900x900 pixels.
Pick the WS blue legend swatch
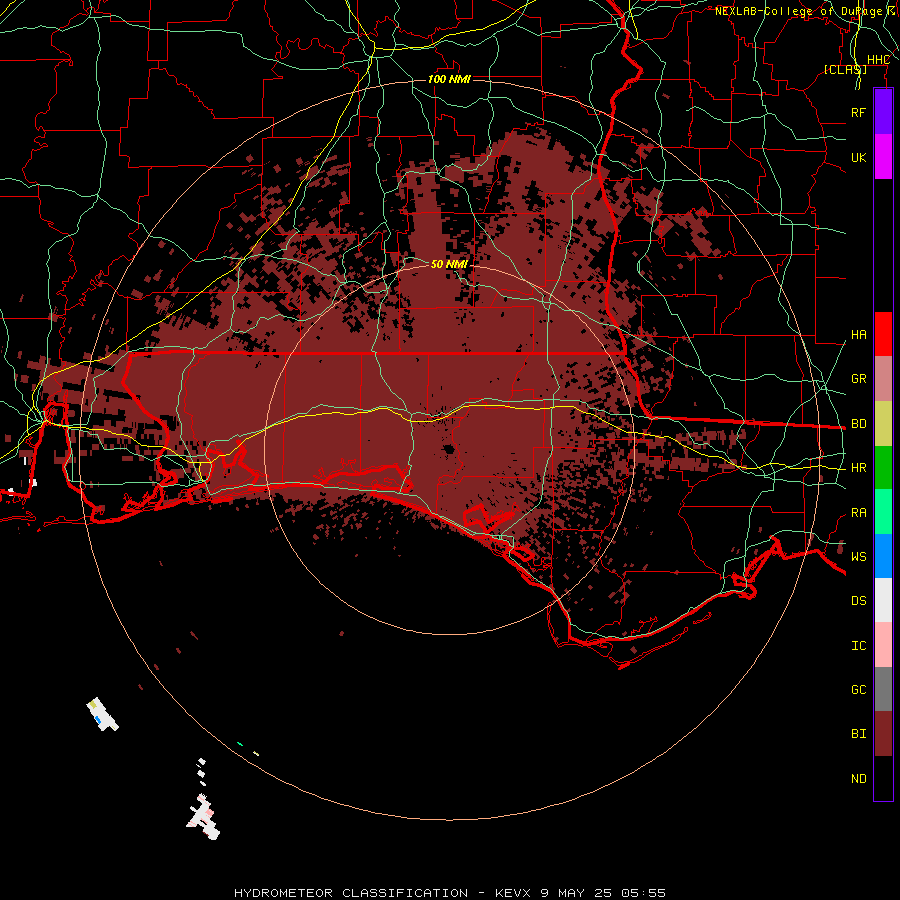click(883, 556)
